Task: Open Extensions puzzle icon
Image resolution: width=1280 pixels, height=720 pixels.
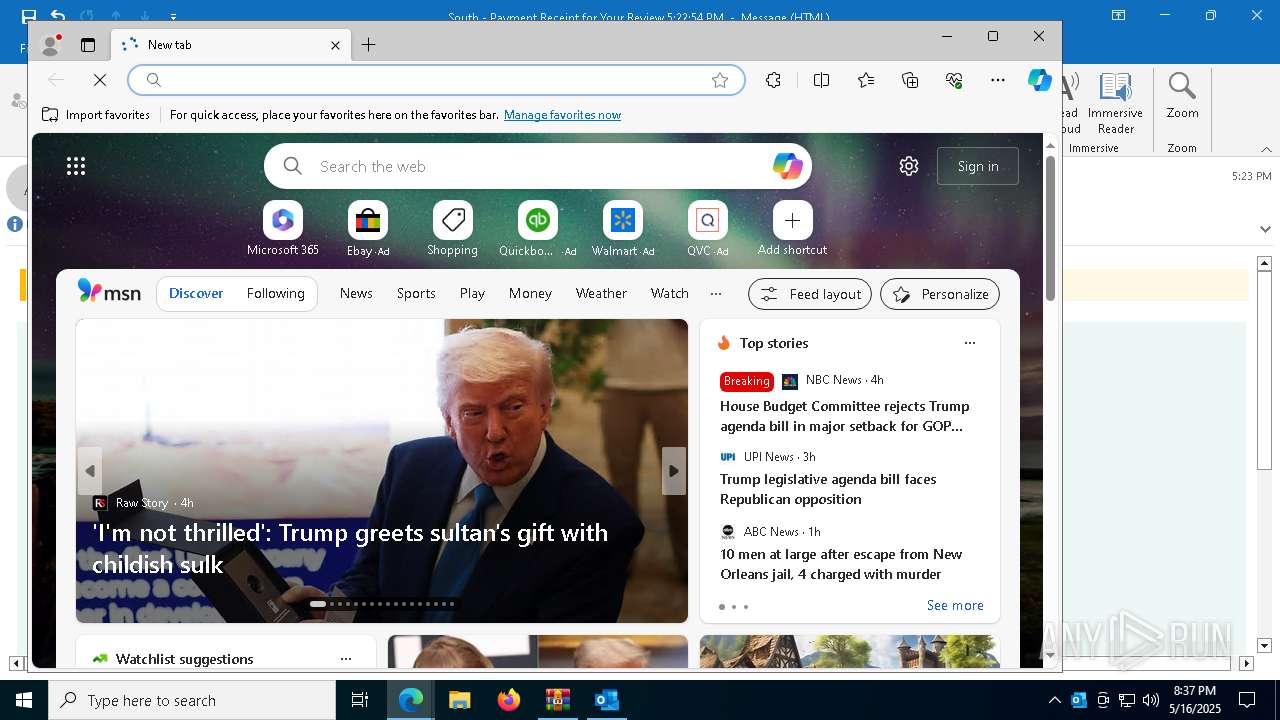Action: (x=773, y=80)
